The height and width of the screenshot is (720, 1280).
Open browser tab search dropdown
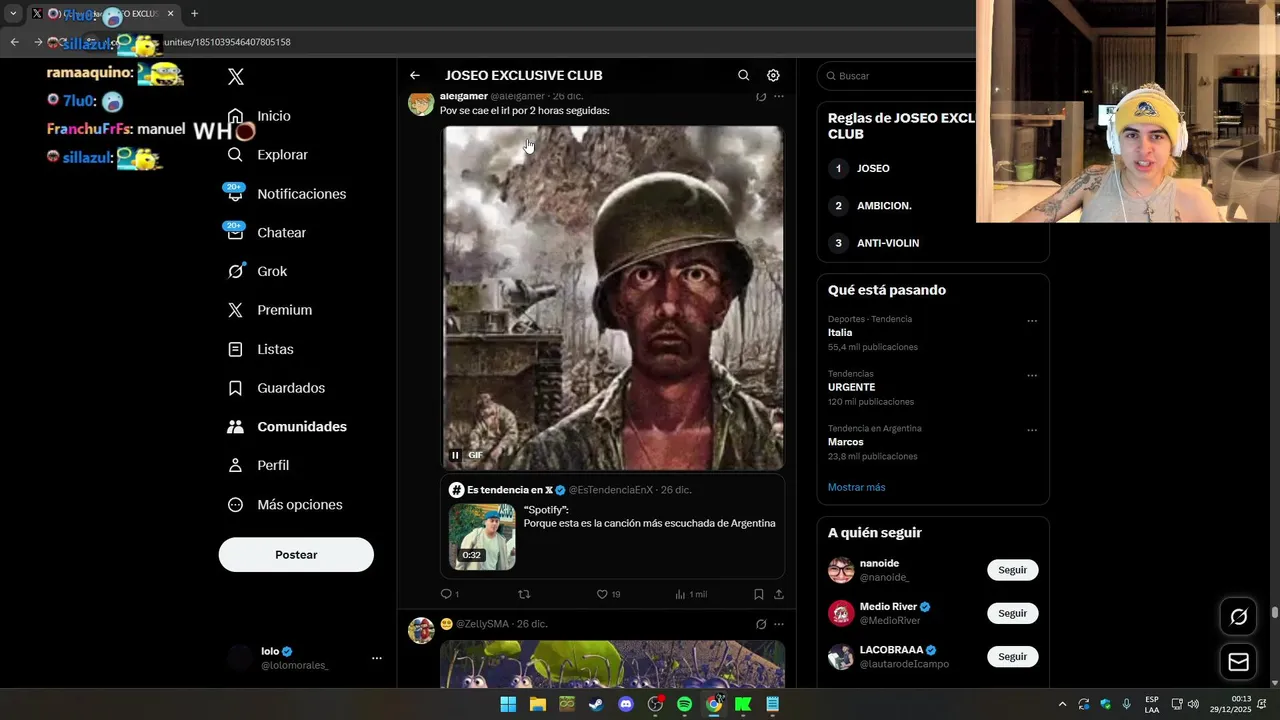pyautogui.click(x=13, y=14)
